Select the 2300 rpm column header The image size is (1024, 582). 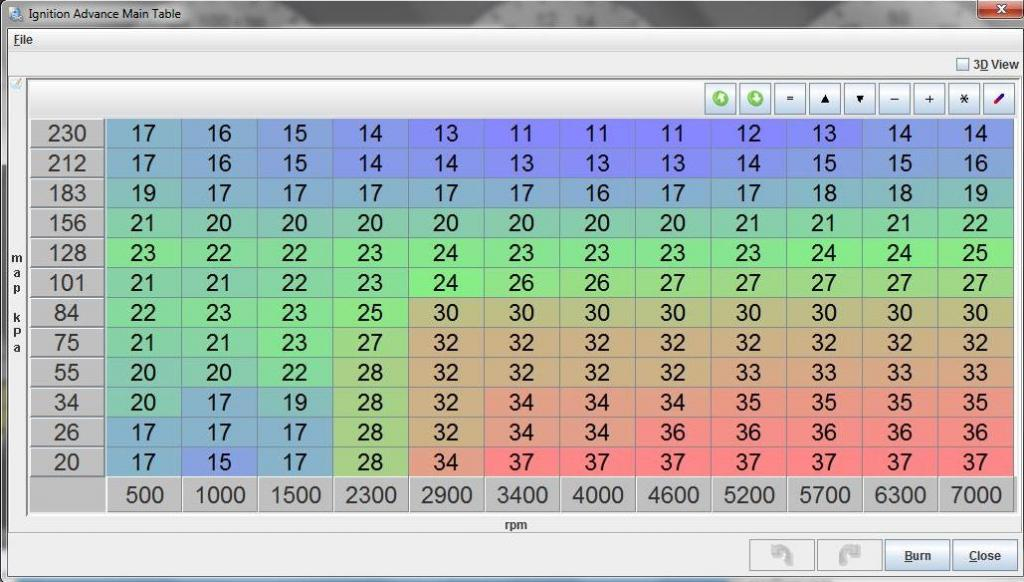(x=370, y=495)
